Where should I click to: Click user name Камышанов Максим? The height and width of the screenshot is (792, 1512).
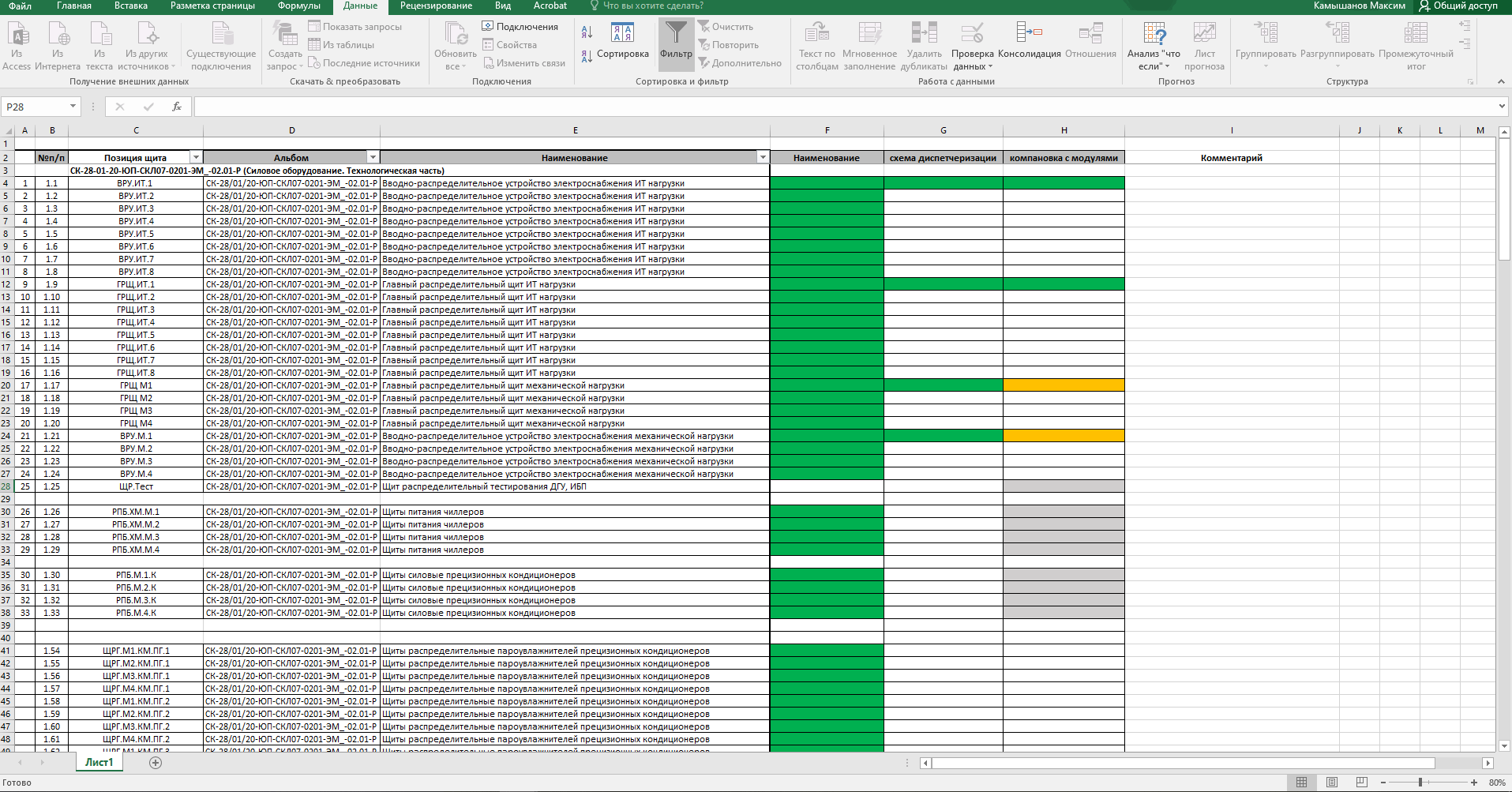click(x=1359, y=6)
